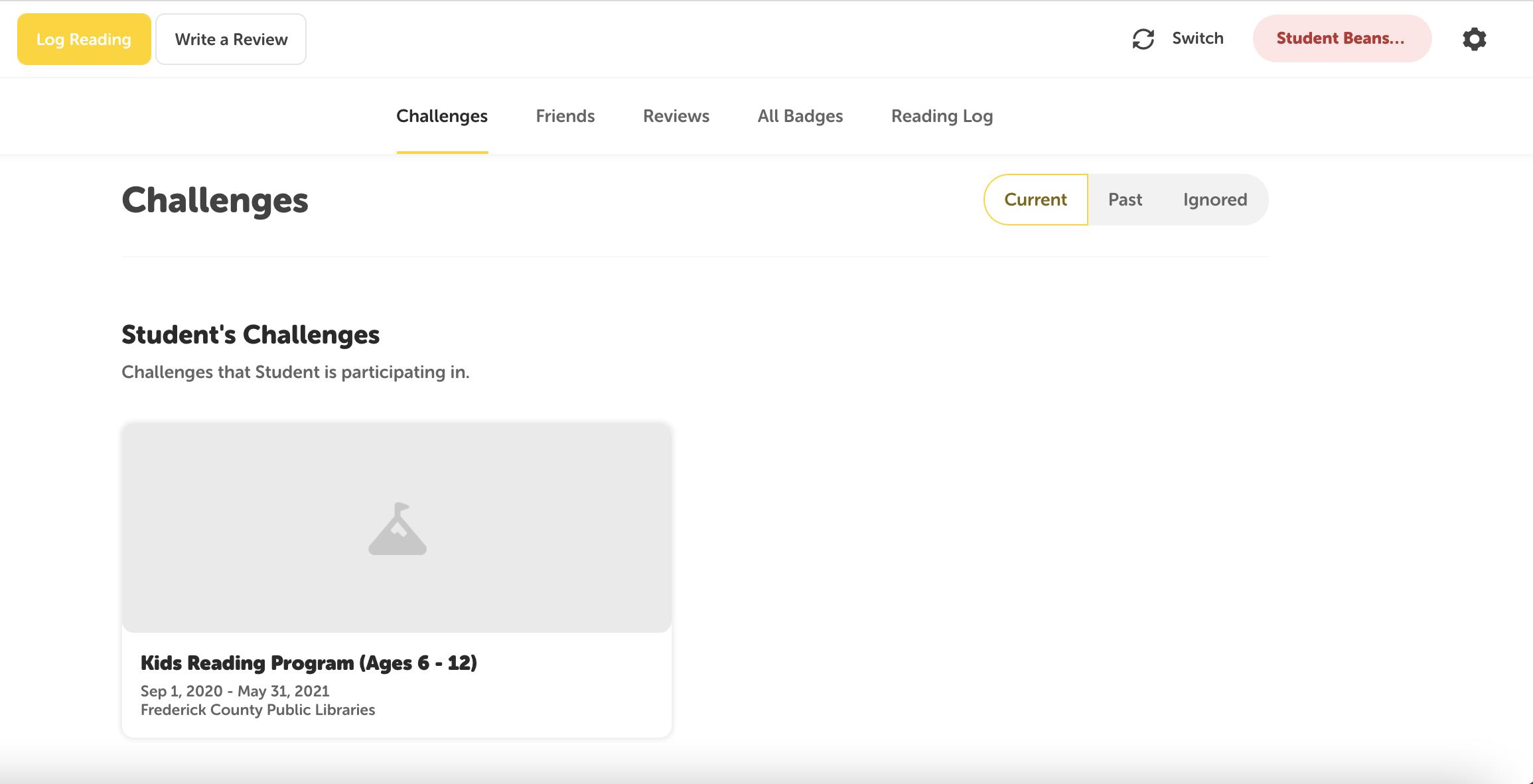Screen dimensions: 1533x784
Task: Go to the Friends tab
Action: point(565,116)
